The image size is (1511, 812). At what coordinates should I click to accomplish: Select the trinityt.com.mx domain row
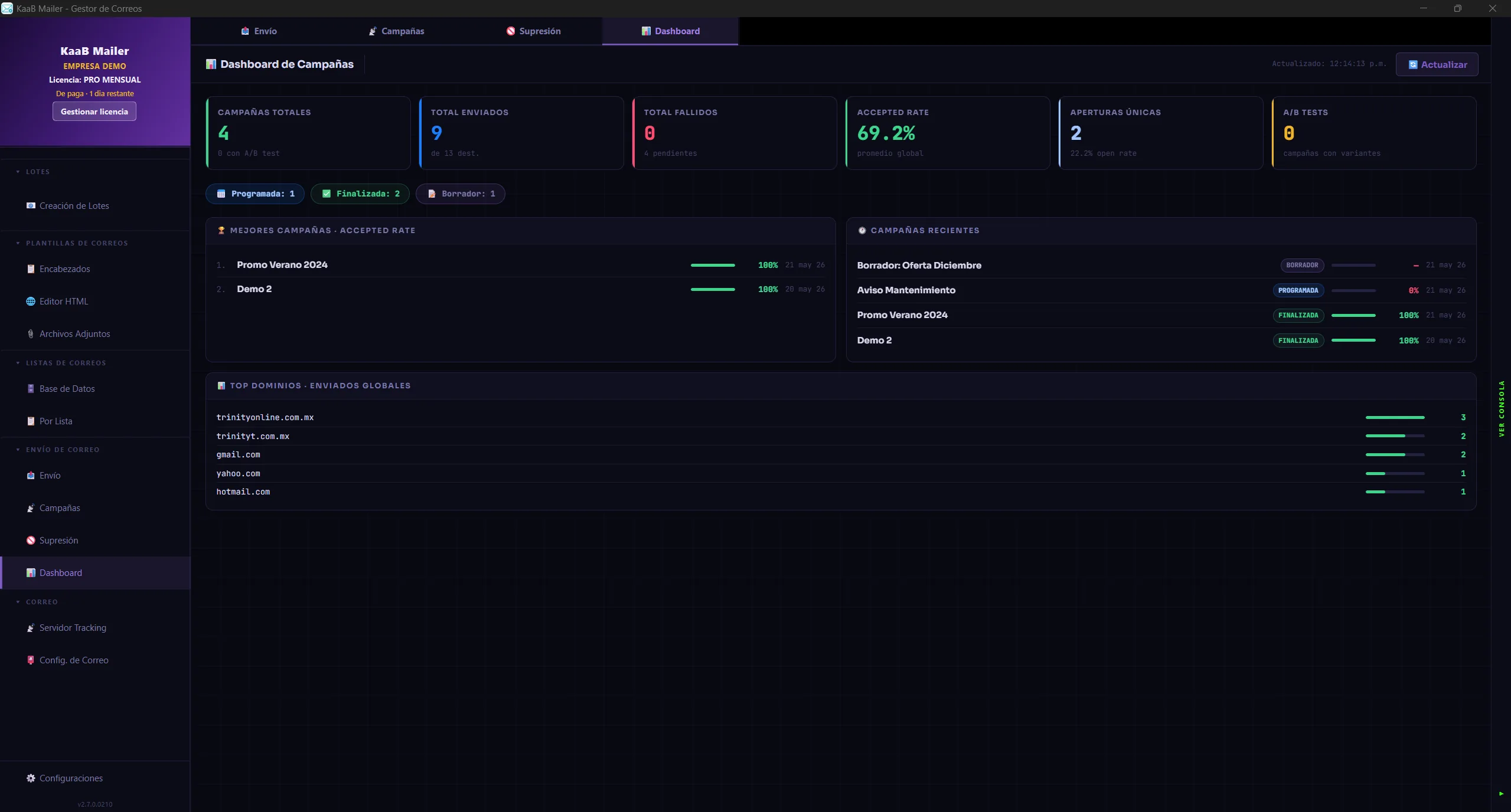pos(841,437)
